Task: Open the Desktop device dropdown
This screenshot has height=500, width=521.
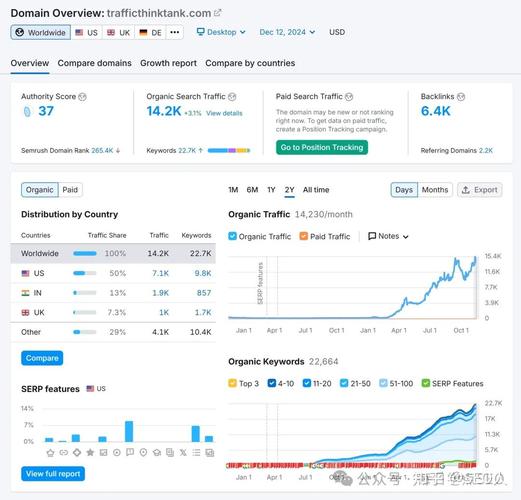Action: point(221,32)
